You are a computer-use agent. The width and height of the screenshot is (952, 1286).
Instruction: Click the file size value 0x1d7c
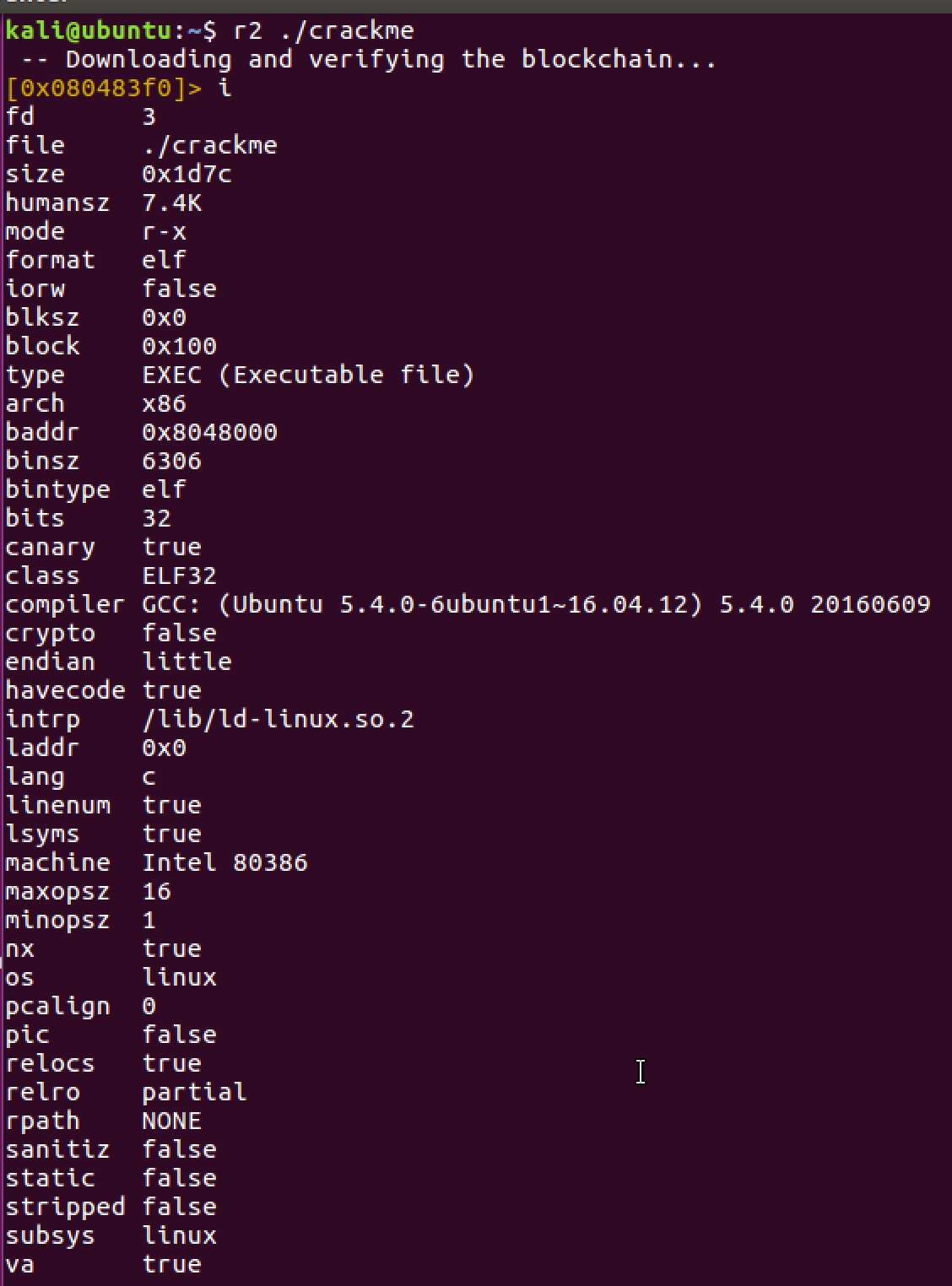[187, 174]
